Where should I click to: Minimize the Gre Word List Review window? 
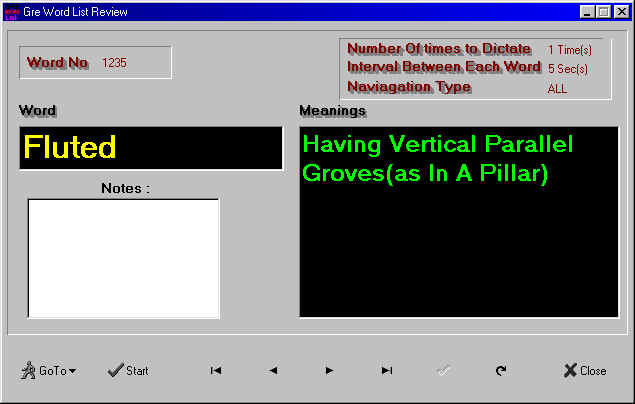586,11
